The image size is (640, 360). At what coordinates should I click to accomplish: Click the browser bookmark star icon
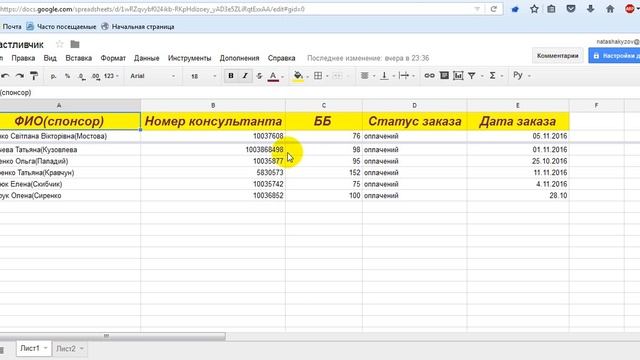534,9
